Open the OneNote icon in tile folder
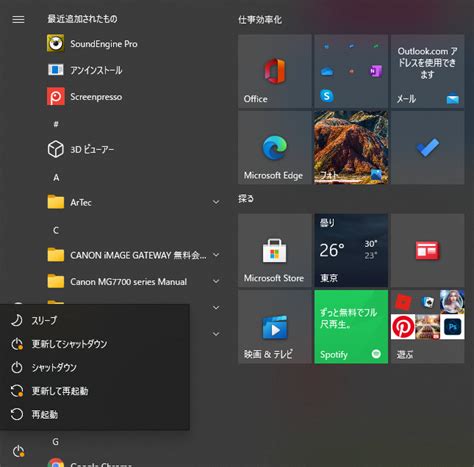Image resolution: width=474 pixels, height=467 pixels. (376, 71)
